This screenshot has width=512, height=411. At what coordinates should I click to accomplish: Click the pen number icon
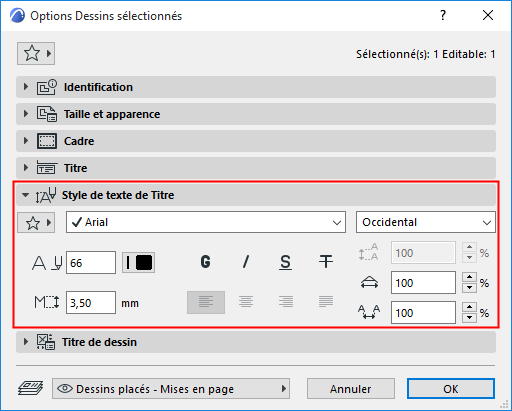47,263
